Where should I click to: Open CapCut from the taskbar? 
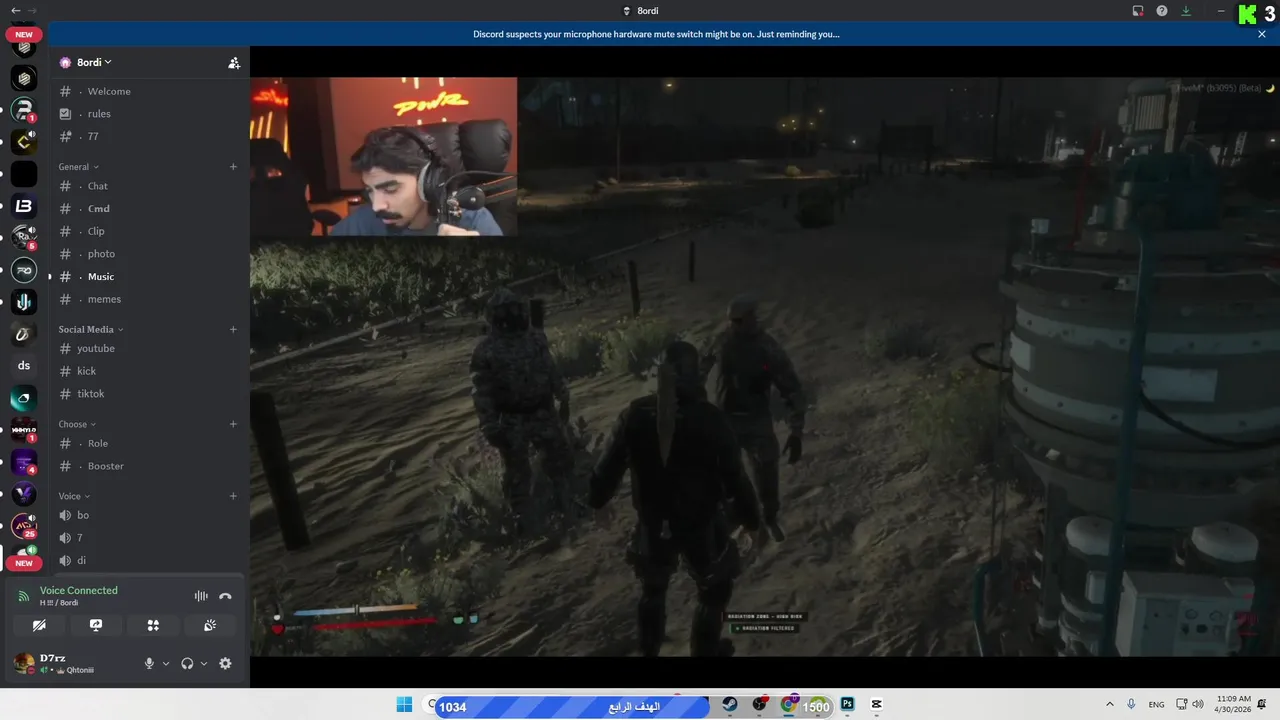[x=877, y=705]
